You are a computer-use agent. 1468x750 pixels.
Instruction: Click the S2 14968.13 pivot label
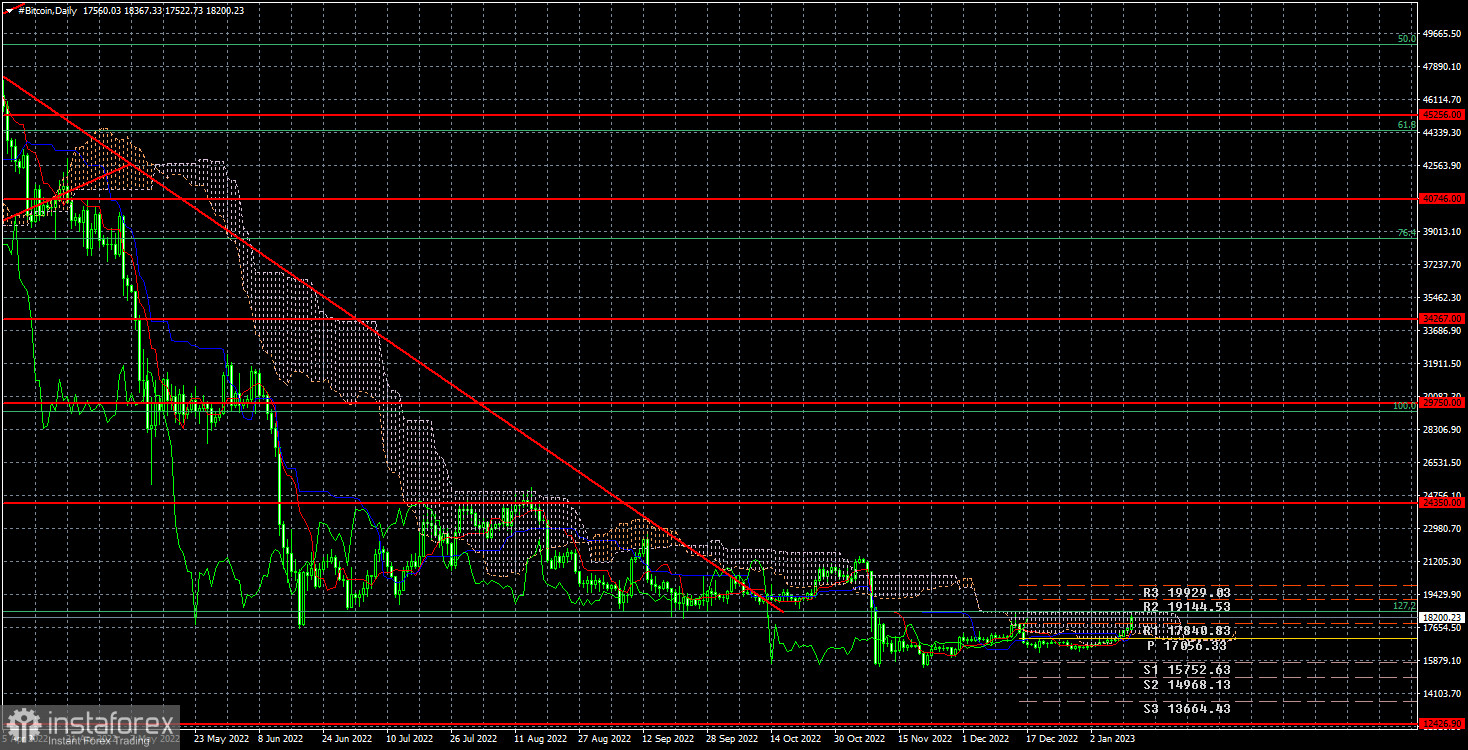[1186, 685]
